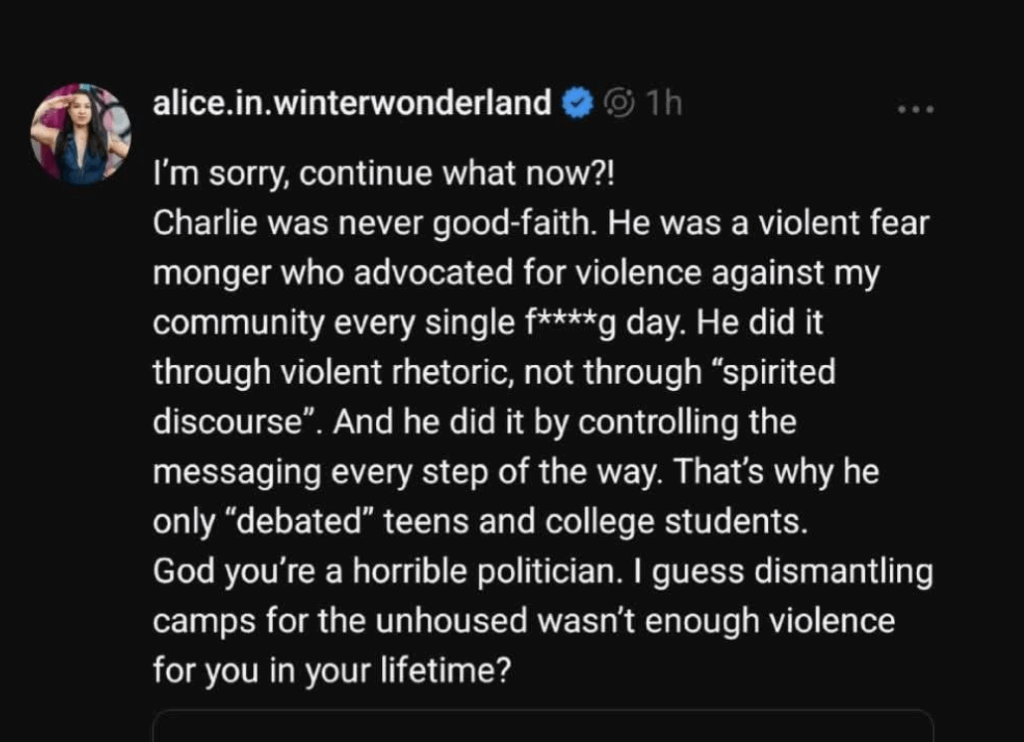Open the more options three-dot menu

click(x=914, y=106)
